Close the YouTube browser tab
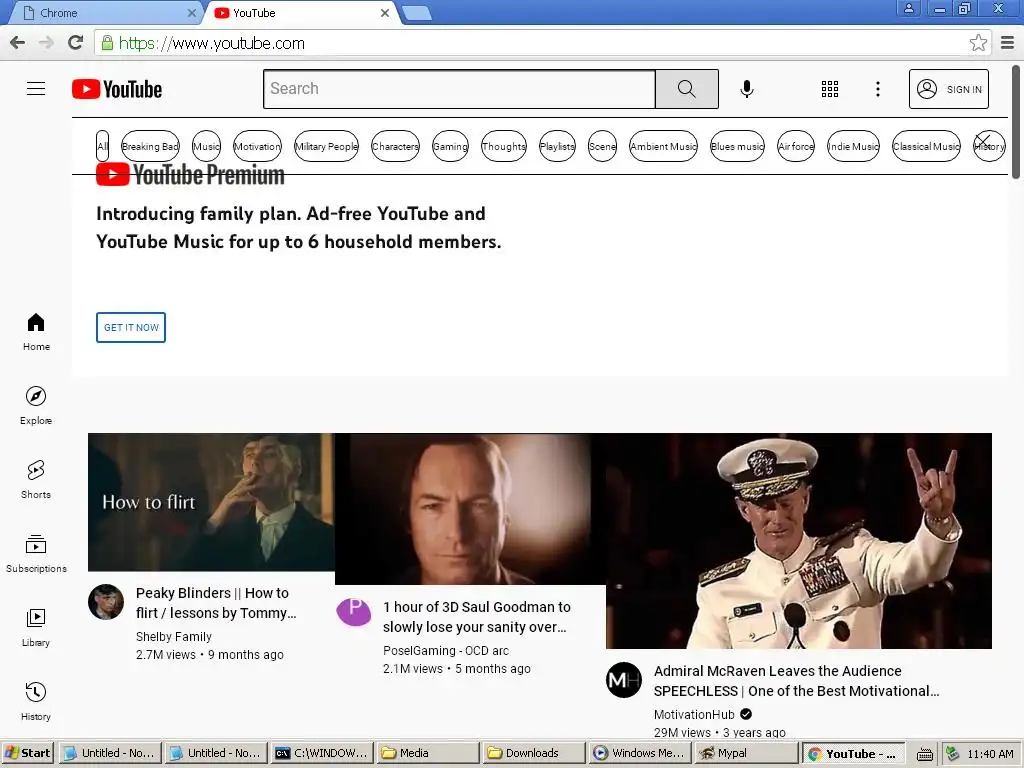Viewport: 1024px width, 768px height. point(385,13)
